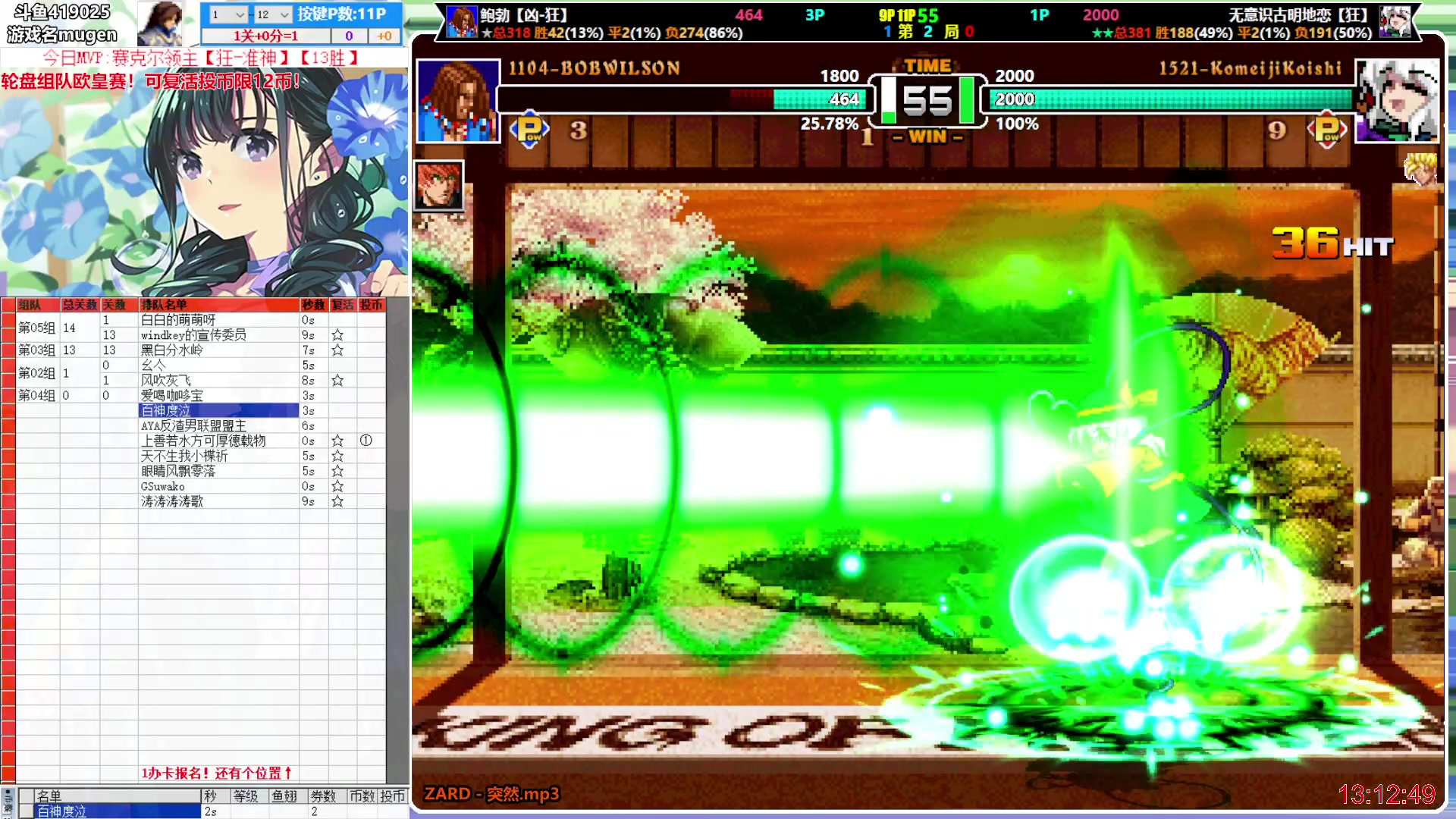
Task: Click the star icon for 天不生我小樸祈
Action: click(x=337, y=456)
